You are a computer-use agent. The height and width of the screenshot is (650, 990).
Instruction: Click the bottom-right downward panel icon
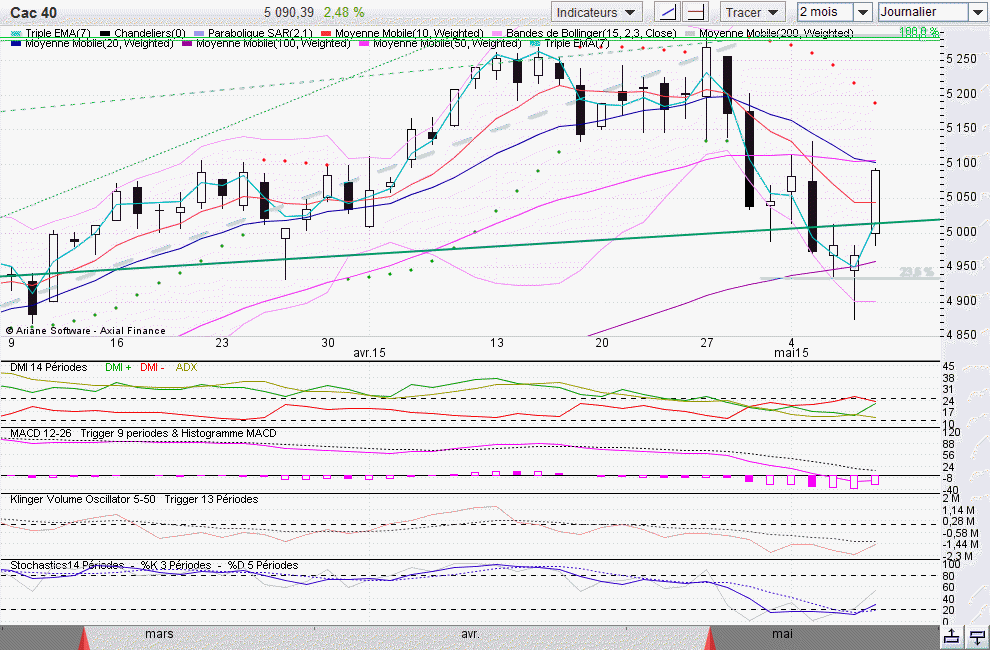(975, 636)
